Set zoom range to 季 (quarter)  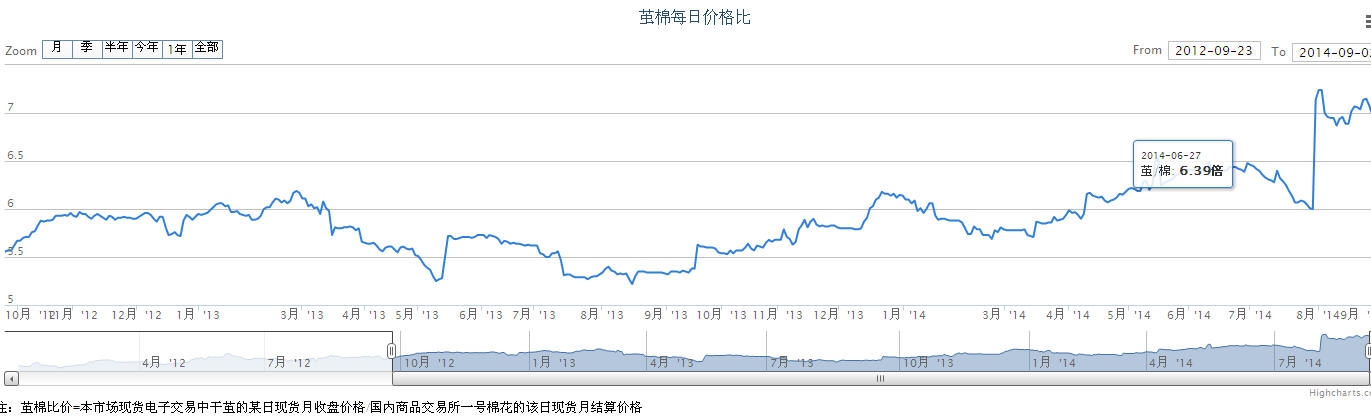click(x=87, y=49)
